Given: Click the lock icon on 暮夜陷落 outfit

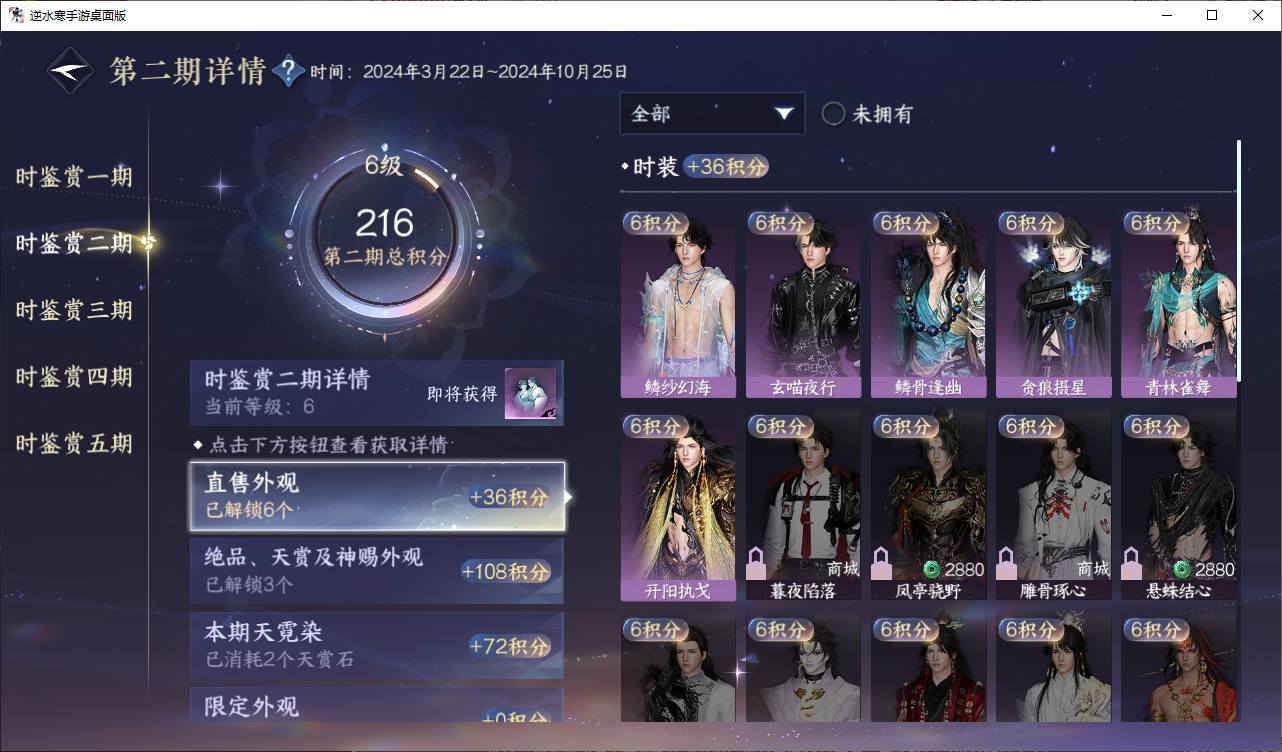Looking at the screenshot, I should 757,562.
